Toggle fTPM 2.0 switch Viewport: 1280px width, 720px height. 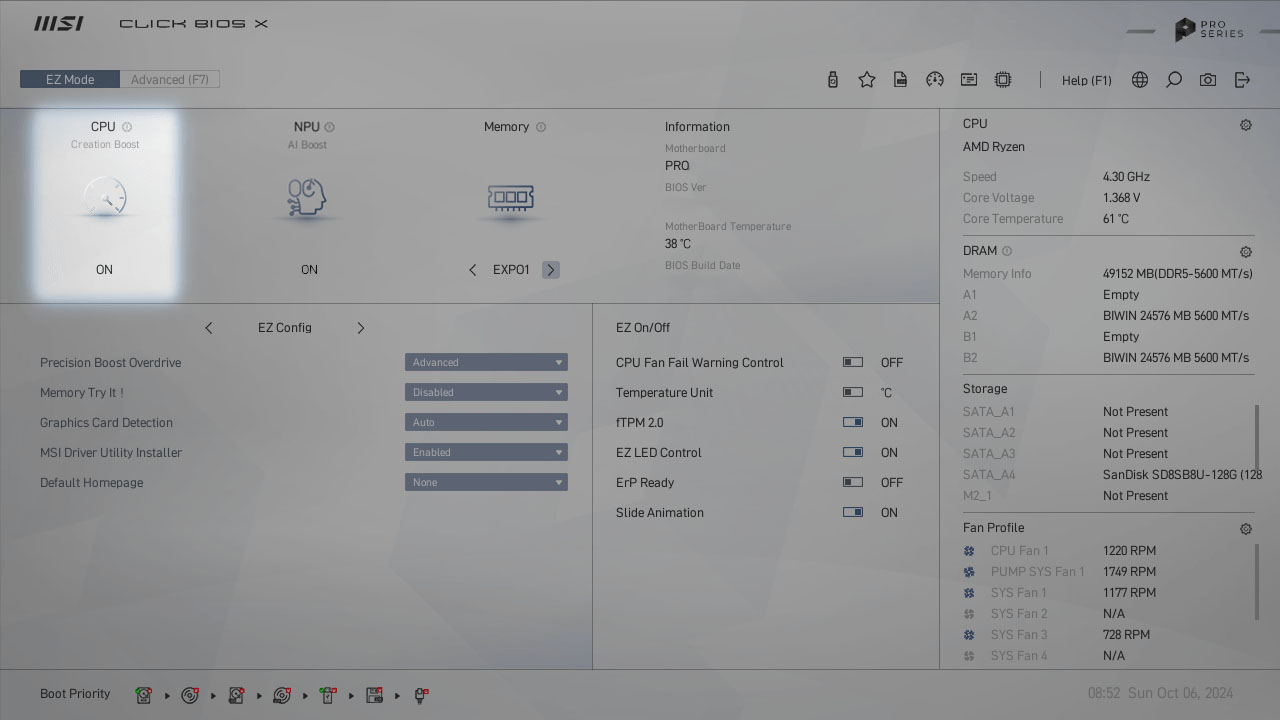pyautogui.click(x=853, y=423)
